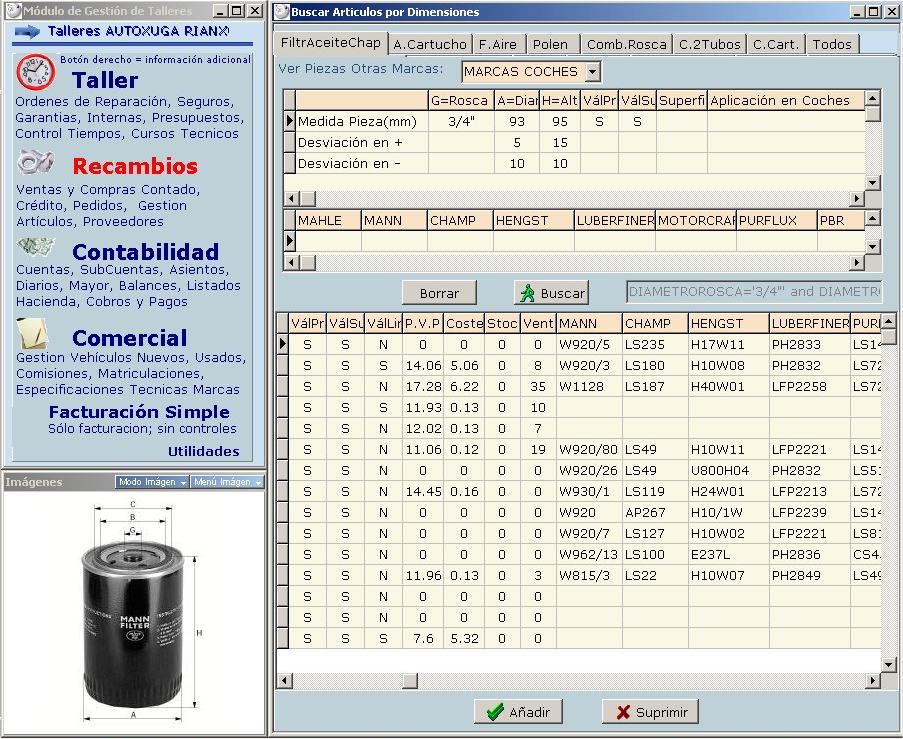Click the P.V.P column header

coord(423,324)
